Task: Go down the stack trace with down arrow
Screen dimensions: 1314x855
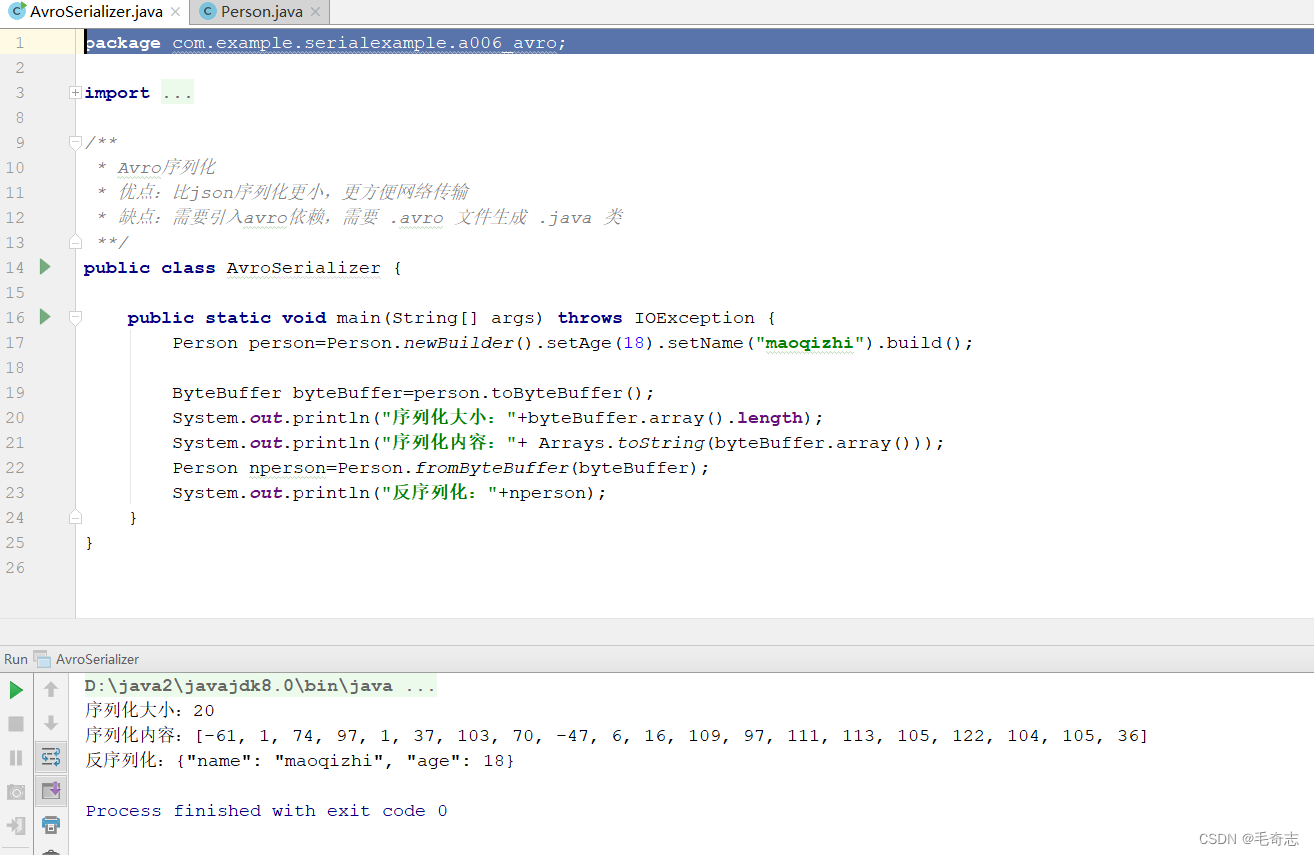Action: (51, 723)
